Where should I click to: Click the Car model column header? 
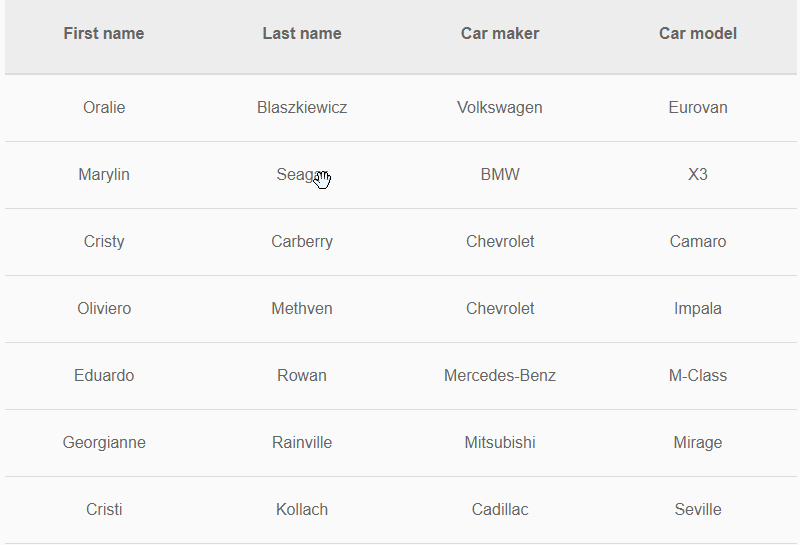(x=698, y=34)
